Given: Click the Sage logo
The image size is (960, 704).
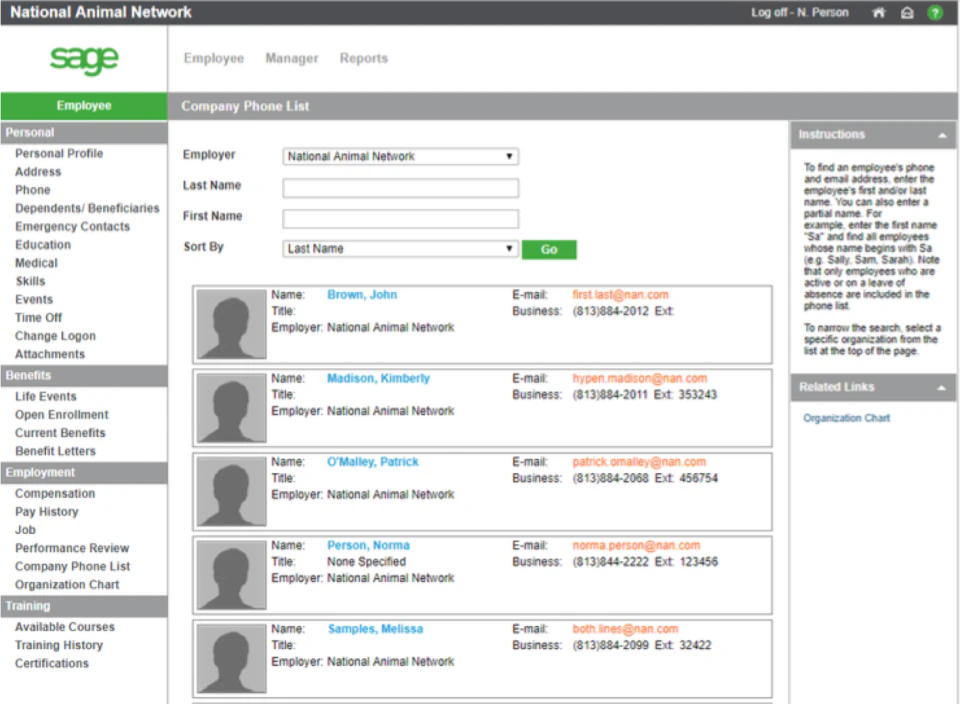Looking at the screenshot, I should [x=83, y=61].
